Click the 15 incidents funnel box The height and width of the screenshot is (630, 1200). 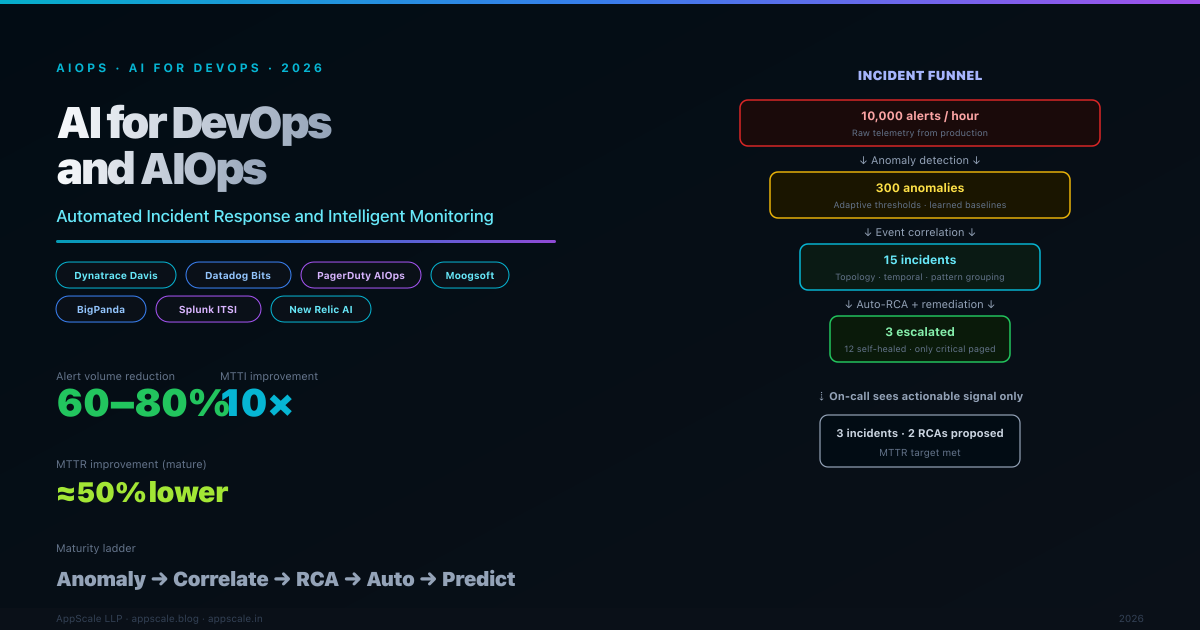click(x=919, y=267)
